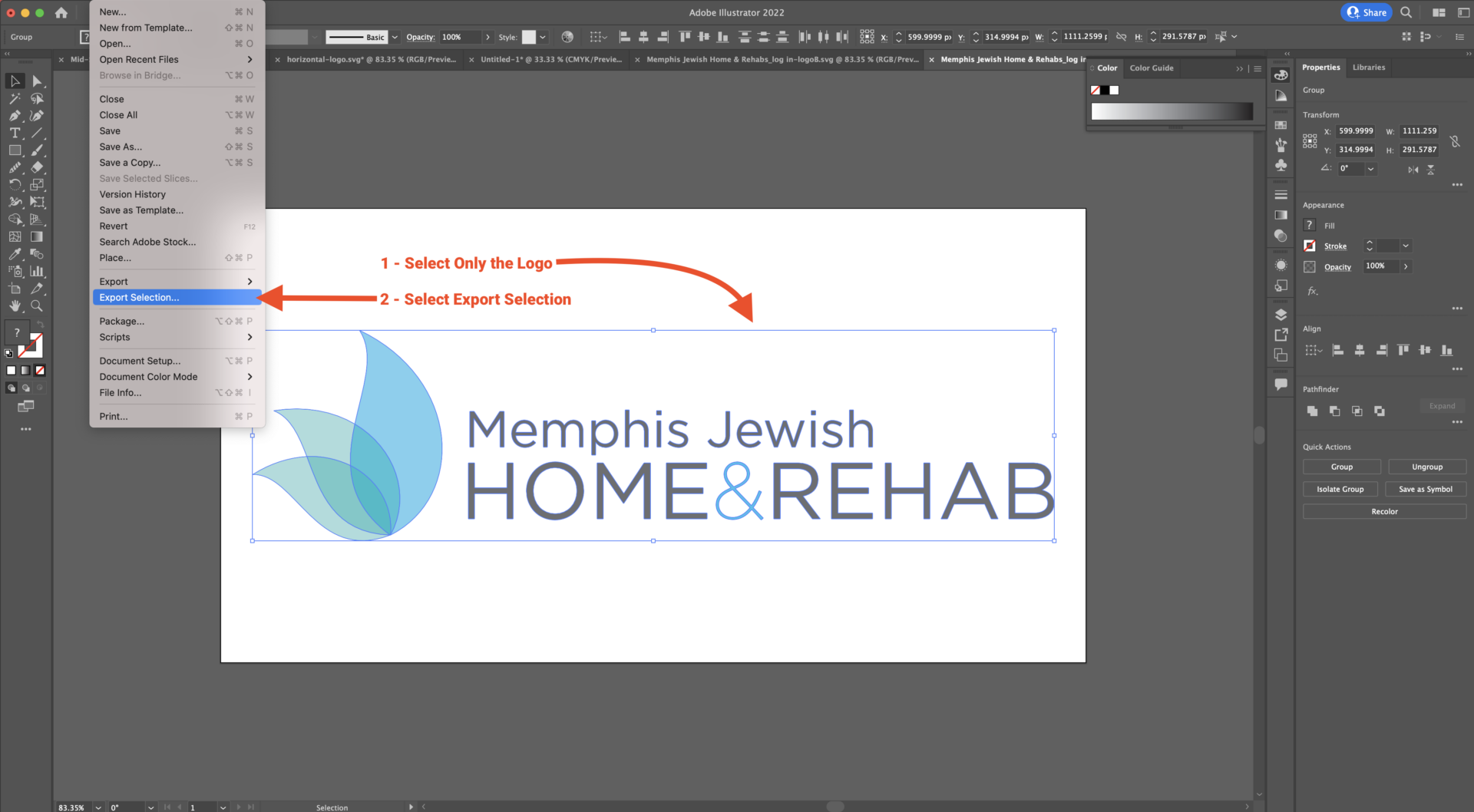The height and width of the screenshot is (812, 1474).
Task: Select the Direct Selection tool
Action: [37, 81]
